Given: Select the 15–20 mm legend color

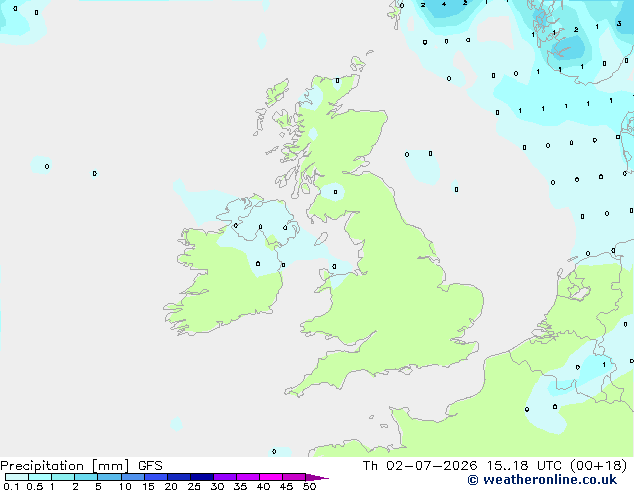Looking at the screenshot, I should point(155,477).
